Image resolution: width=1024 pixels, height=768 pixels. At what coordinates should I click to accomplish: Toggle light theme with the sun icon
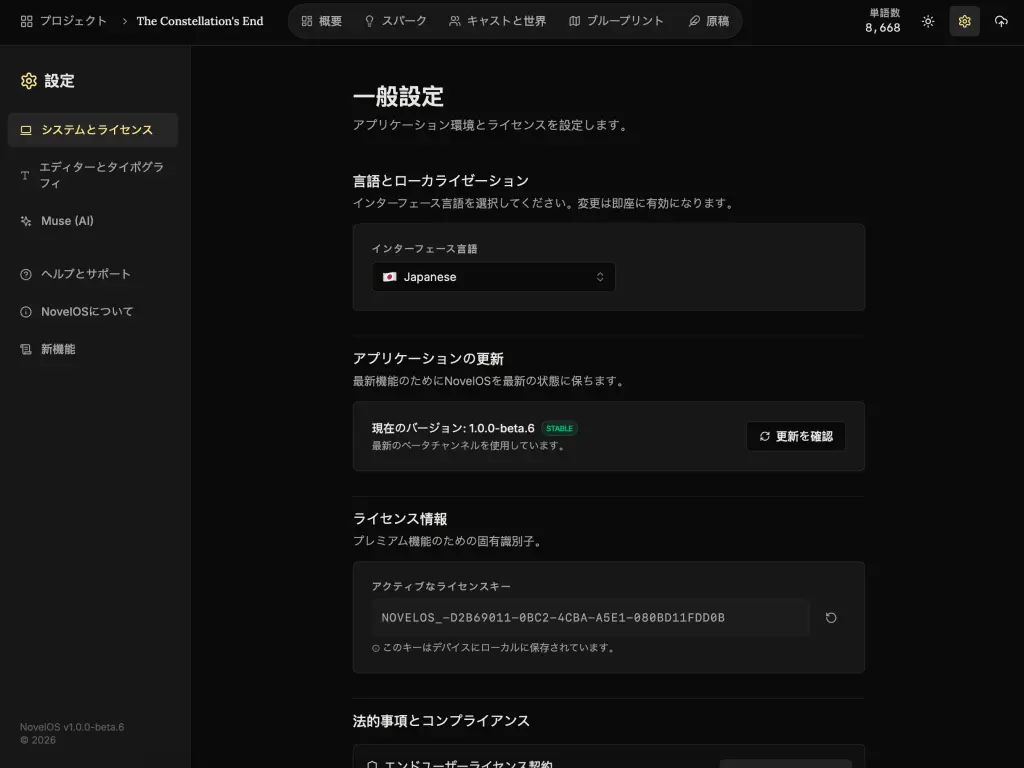[x=928, y=20]
